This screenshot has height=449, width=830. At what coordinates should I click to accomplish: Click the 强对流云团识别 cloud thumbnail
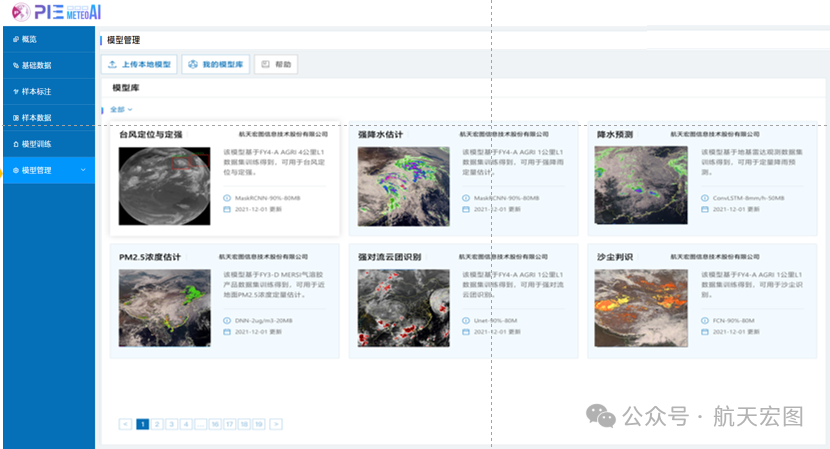coord(404,308)
